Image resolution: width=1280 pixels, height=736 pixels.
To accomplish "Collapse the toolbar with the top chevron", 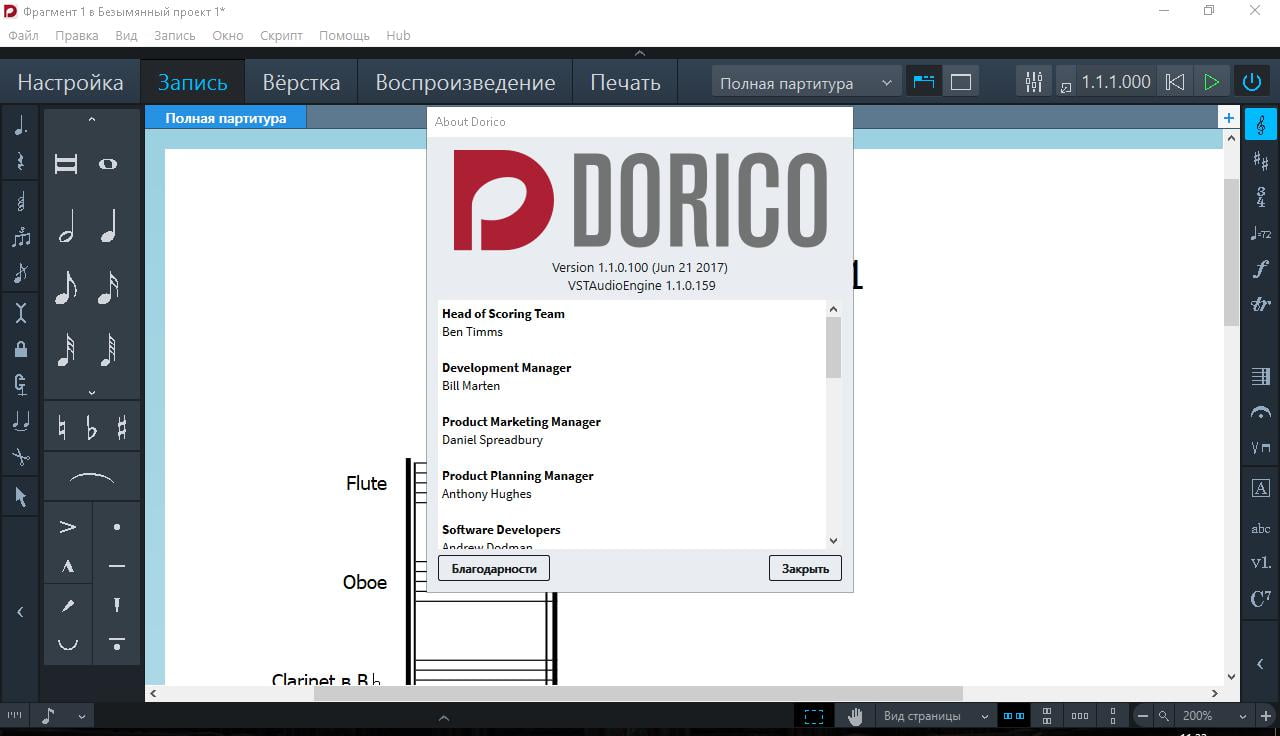I will (640, 53).
